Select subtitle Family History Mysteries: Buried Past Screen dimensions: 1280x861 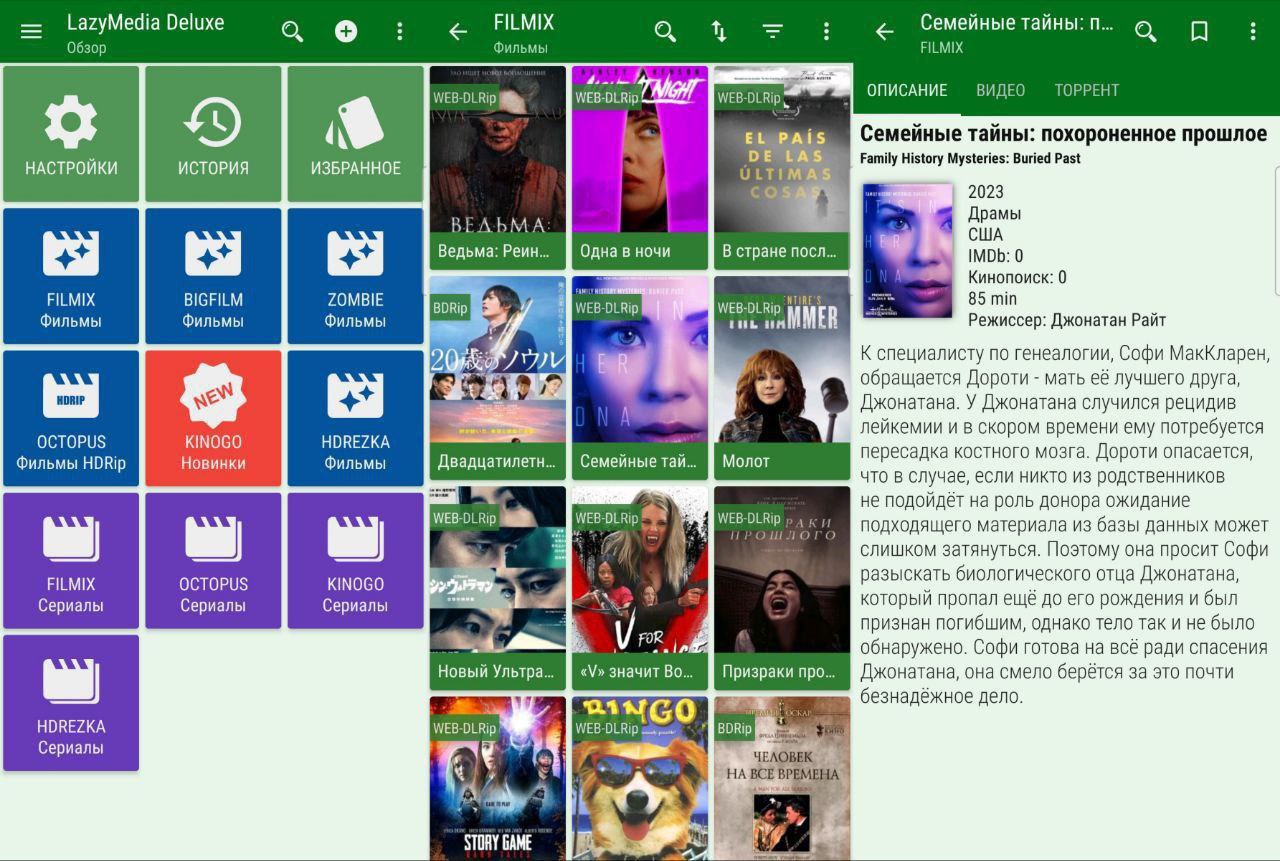(970, 158)
